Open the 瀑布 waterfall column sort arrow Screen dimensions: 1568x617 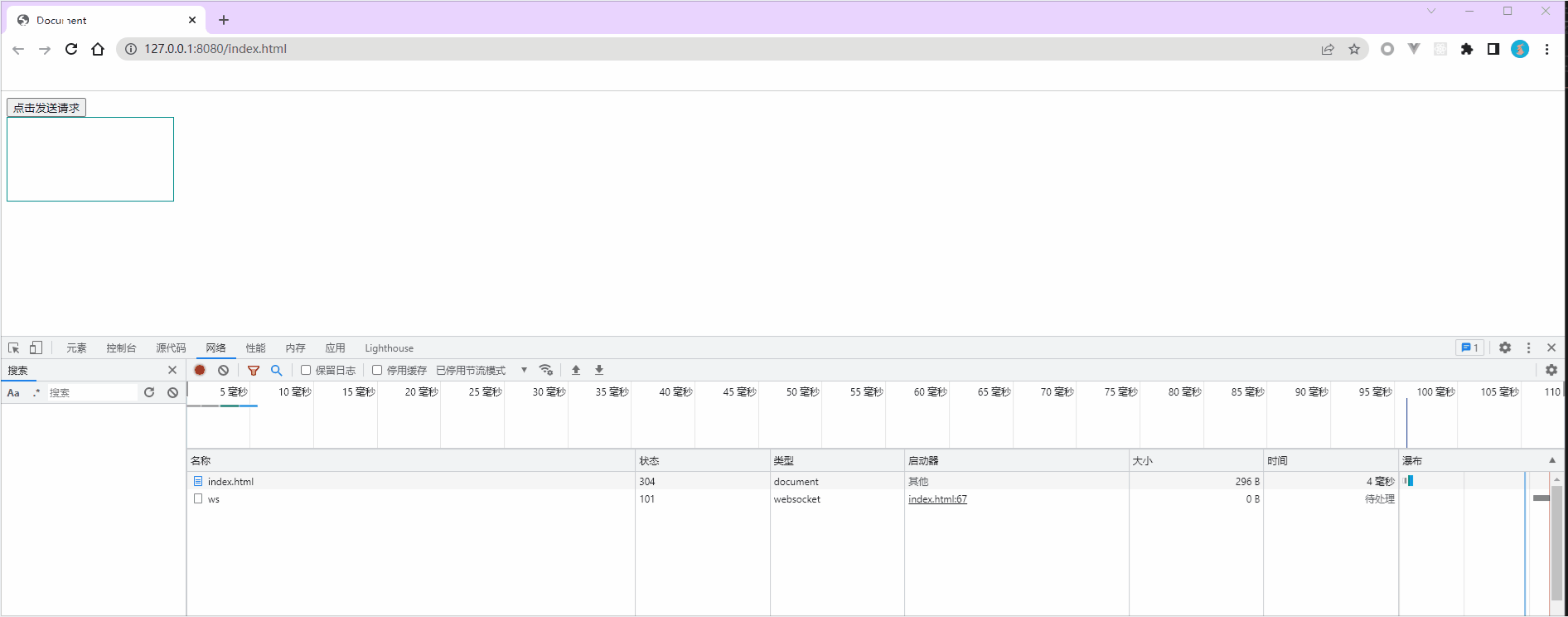[1552, 460]
